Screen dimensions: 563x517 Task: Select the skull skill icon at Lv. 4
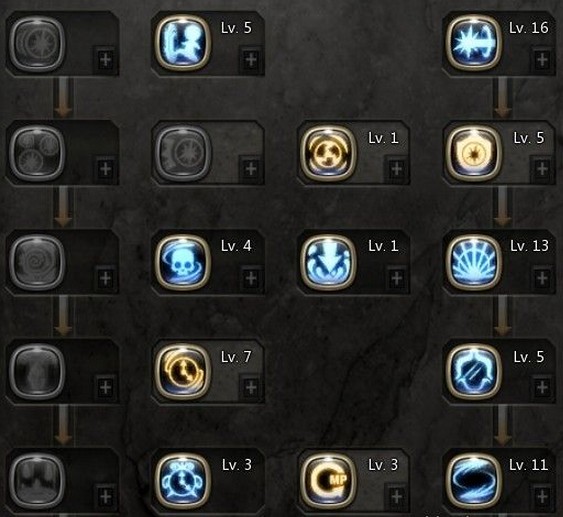tap(183, 262)
